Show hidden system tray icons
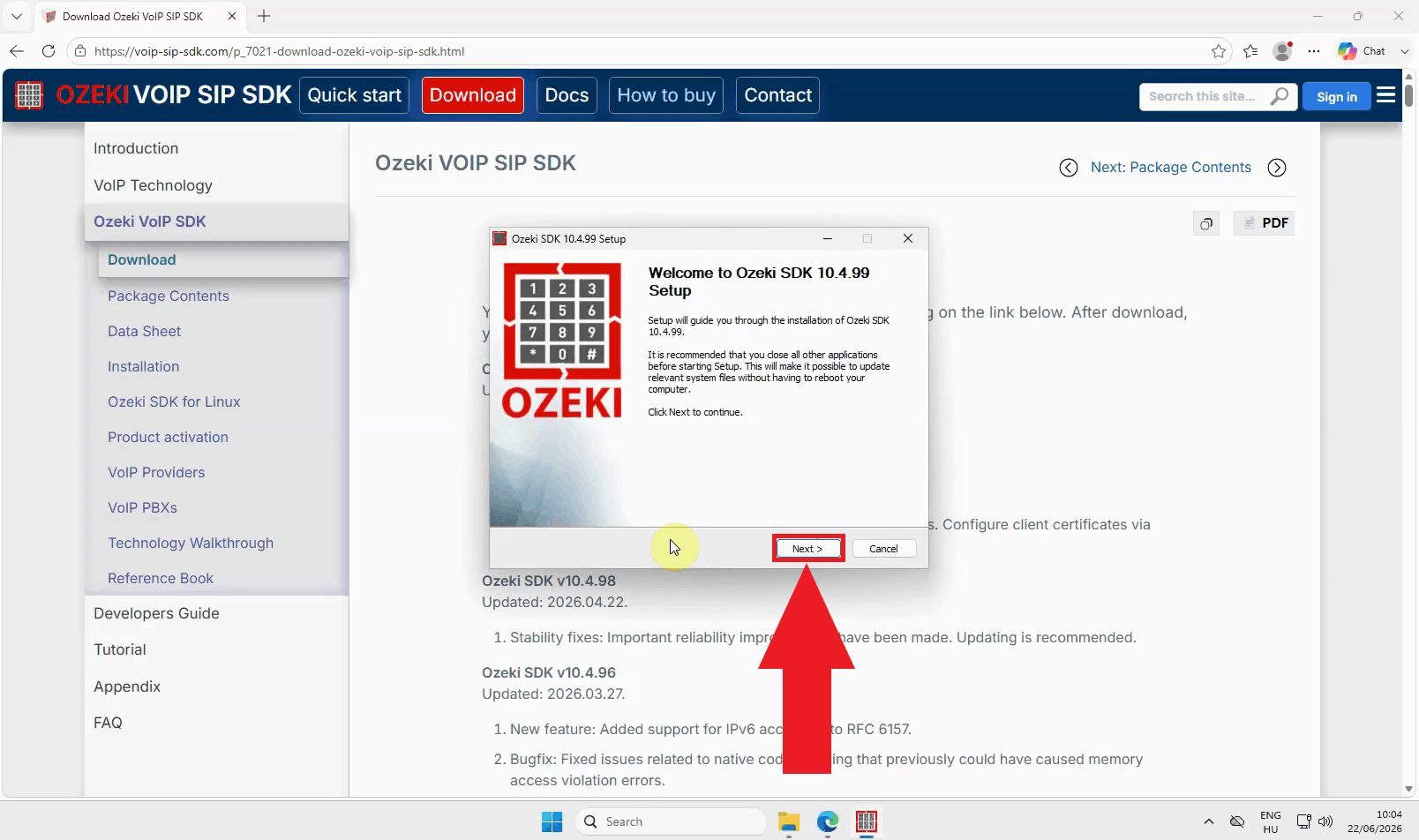This screenshot has height=840, width=1419. [x=1209, y=821]
